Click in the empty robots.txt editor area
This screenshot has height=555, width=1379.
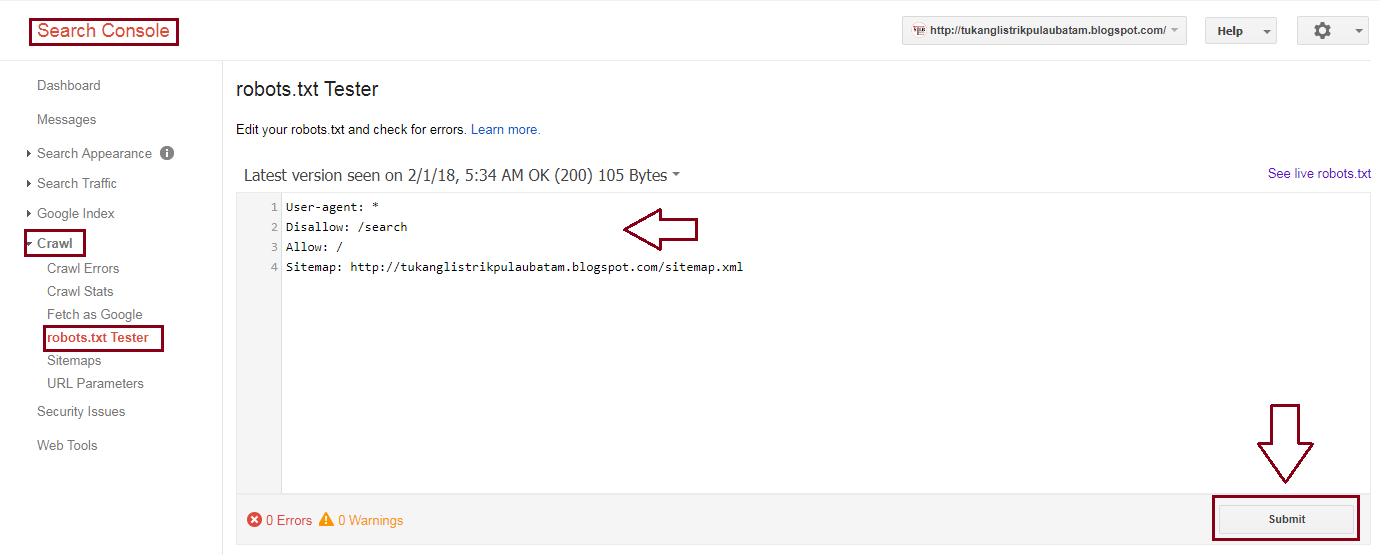[x=826, y=385]
